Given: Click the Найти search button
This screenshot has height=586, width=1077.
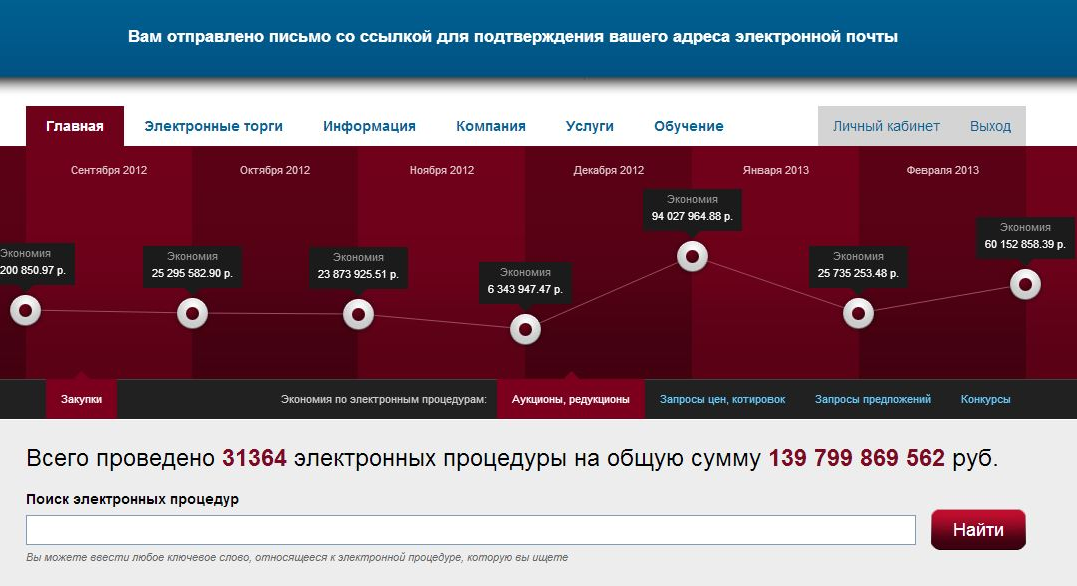Looking at the screenshot, I should click(978, 530).
